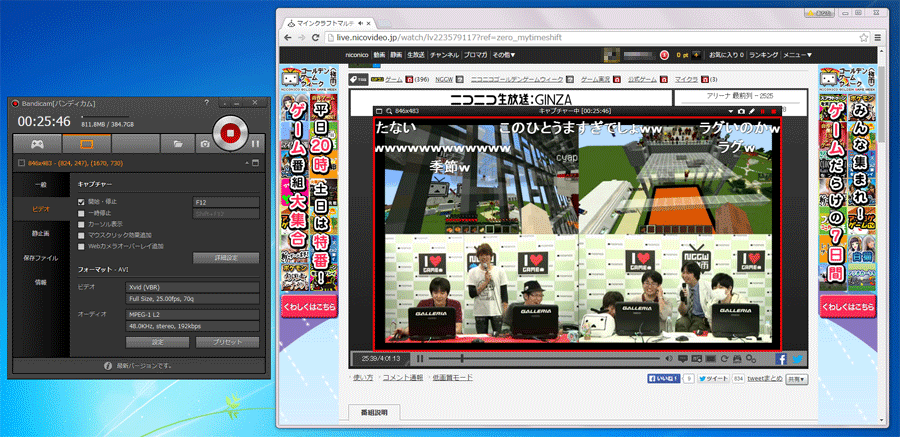
Task: Click fullscreen rectangle icon on capture overlay bar
Action: pos(379,111)
